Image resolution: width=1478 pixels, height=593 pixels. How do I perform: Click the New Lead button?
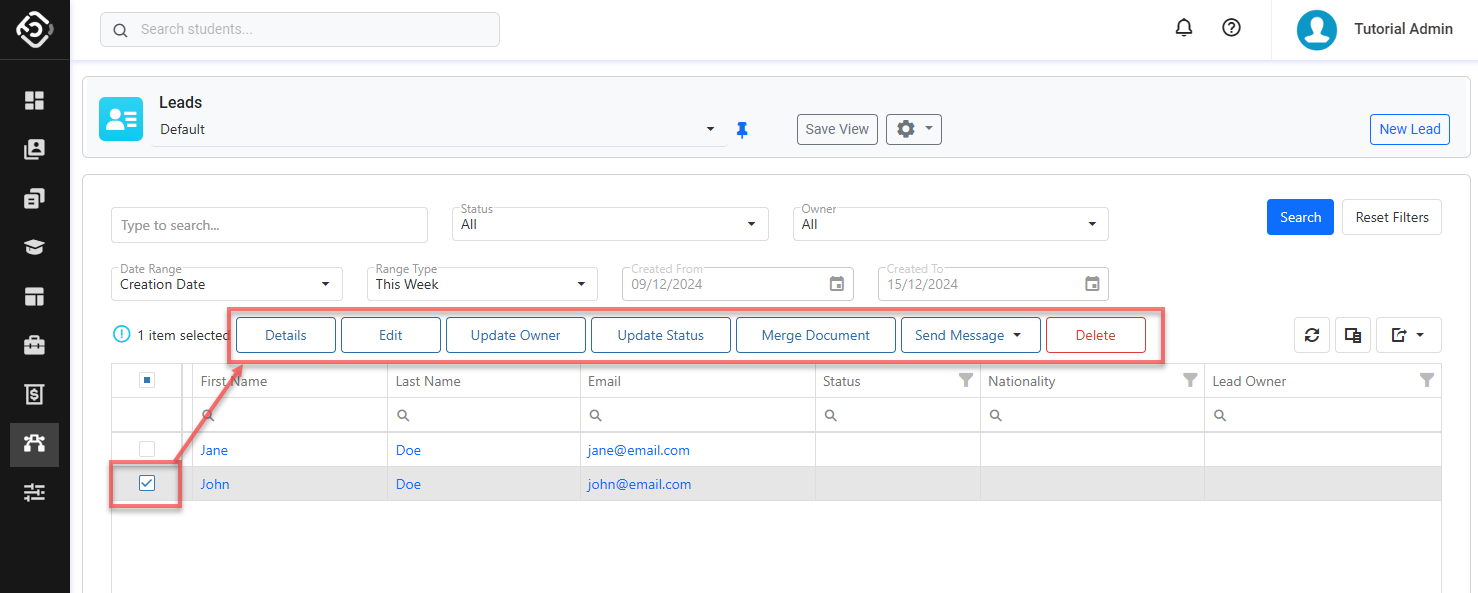pos(1409,130)
